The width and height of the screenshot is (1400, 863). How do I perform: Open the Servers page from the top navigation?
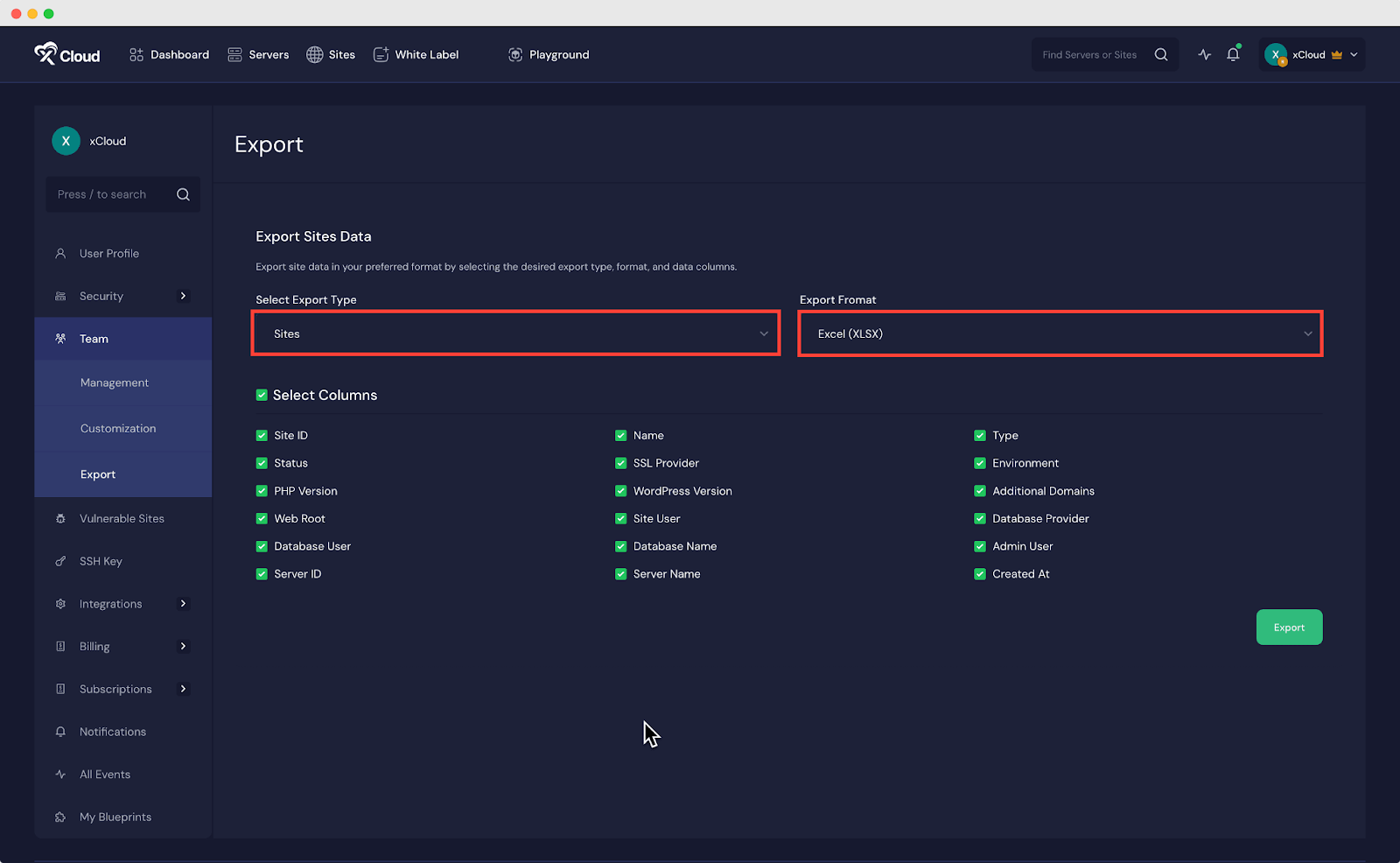pyautogui.click(x=257, y=54)
